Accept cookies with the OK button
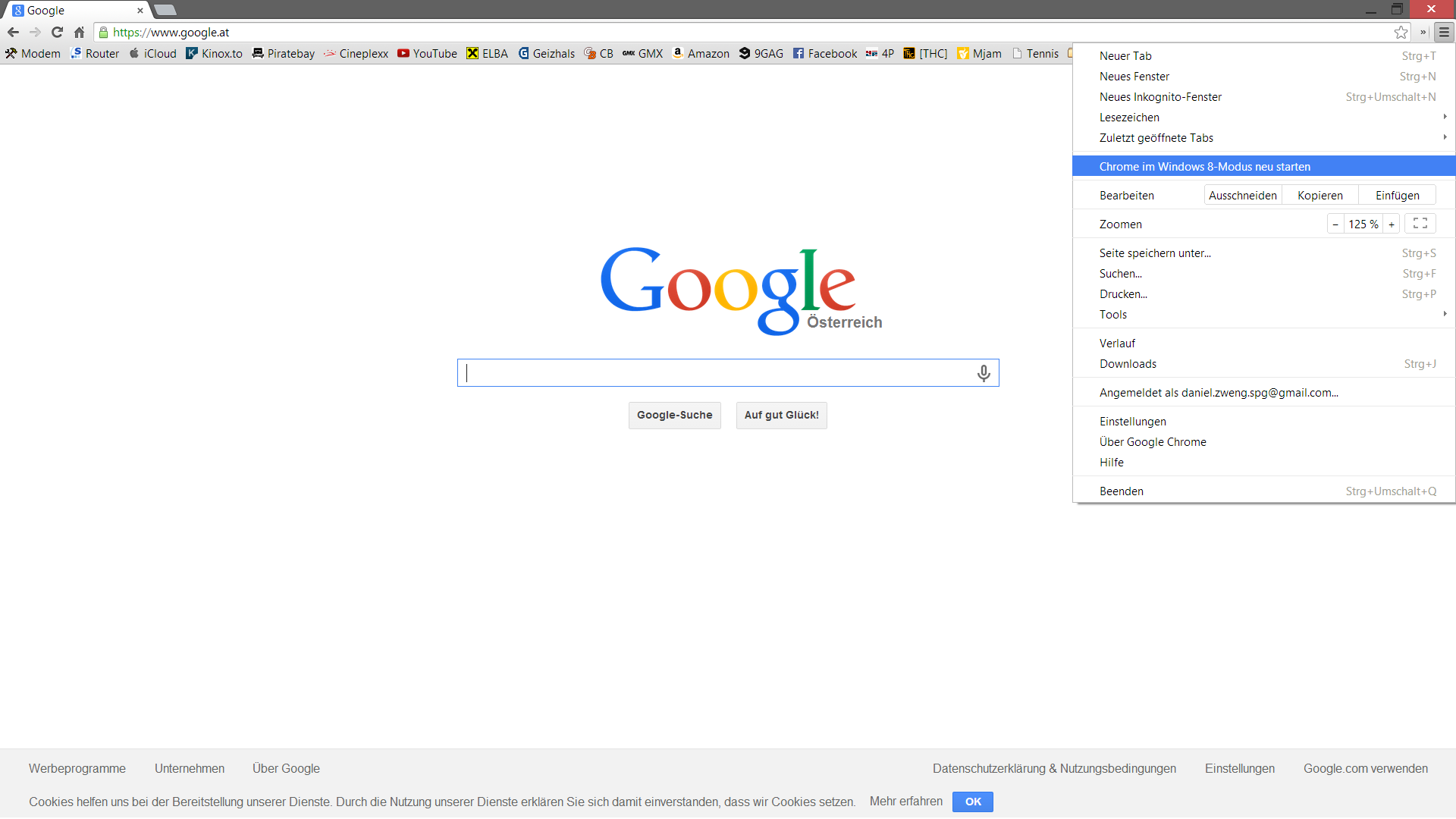This screenshot has width=1456, height=819. (x=973, y=802)
